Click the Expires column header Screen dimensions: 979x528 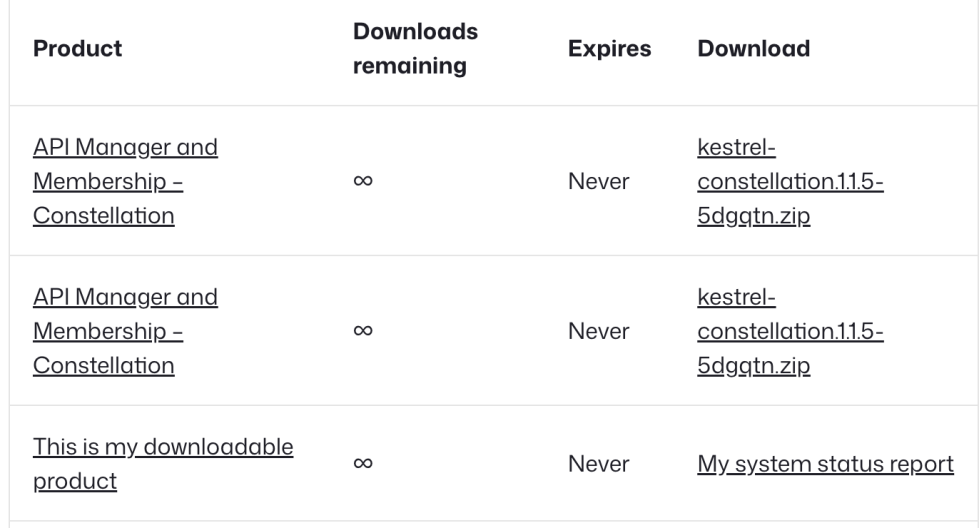[611, 49]
